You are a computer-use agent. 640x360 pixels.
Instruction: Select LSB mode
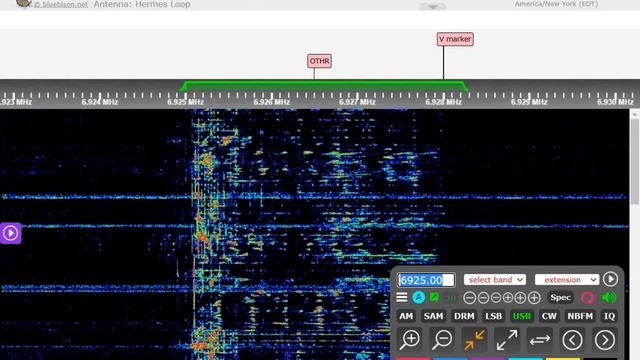point(493,316)
